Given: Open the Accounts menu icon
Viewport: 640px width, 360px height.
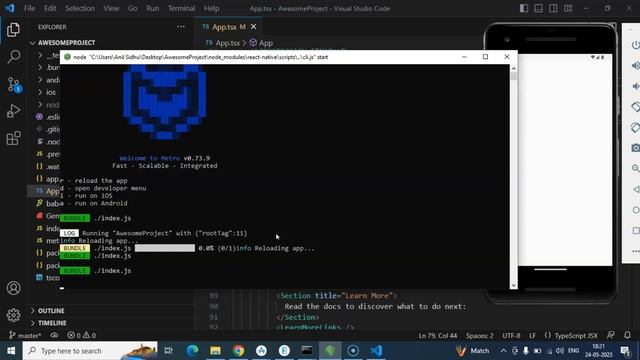Looking at the screenshot, I should tap(13, 288).
